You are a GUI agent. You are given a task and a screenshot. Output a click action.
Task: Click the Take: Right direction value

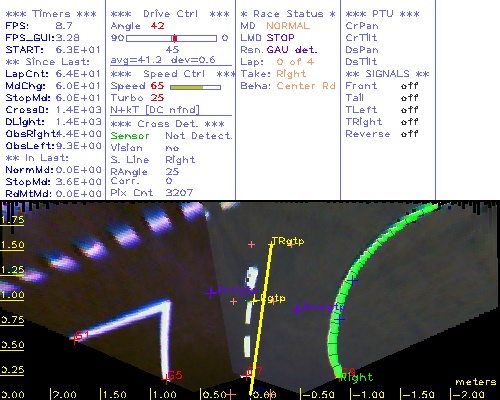(x=291, y=74)
